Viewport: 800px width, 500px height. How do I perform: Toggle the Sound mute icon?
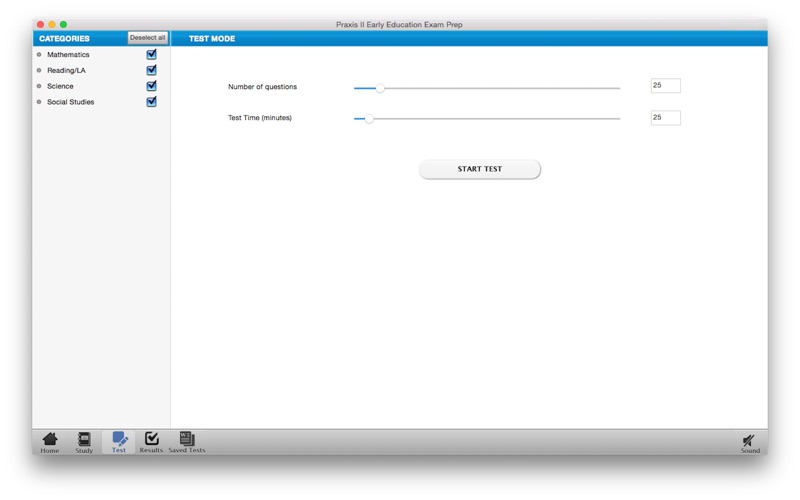750,444
